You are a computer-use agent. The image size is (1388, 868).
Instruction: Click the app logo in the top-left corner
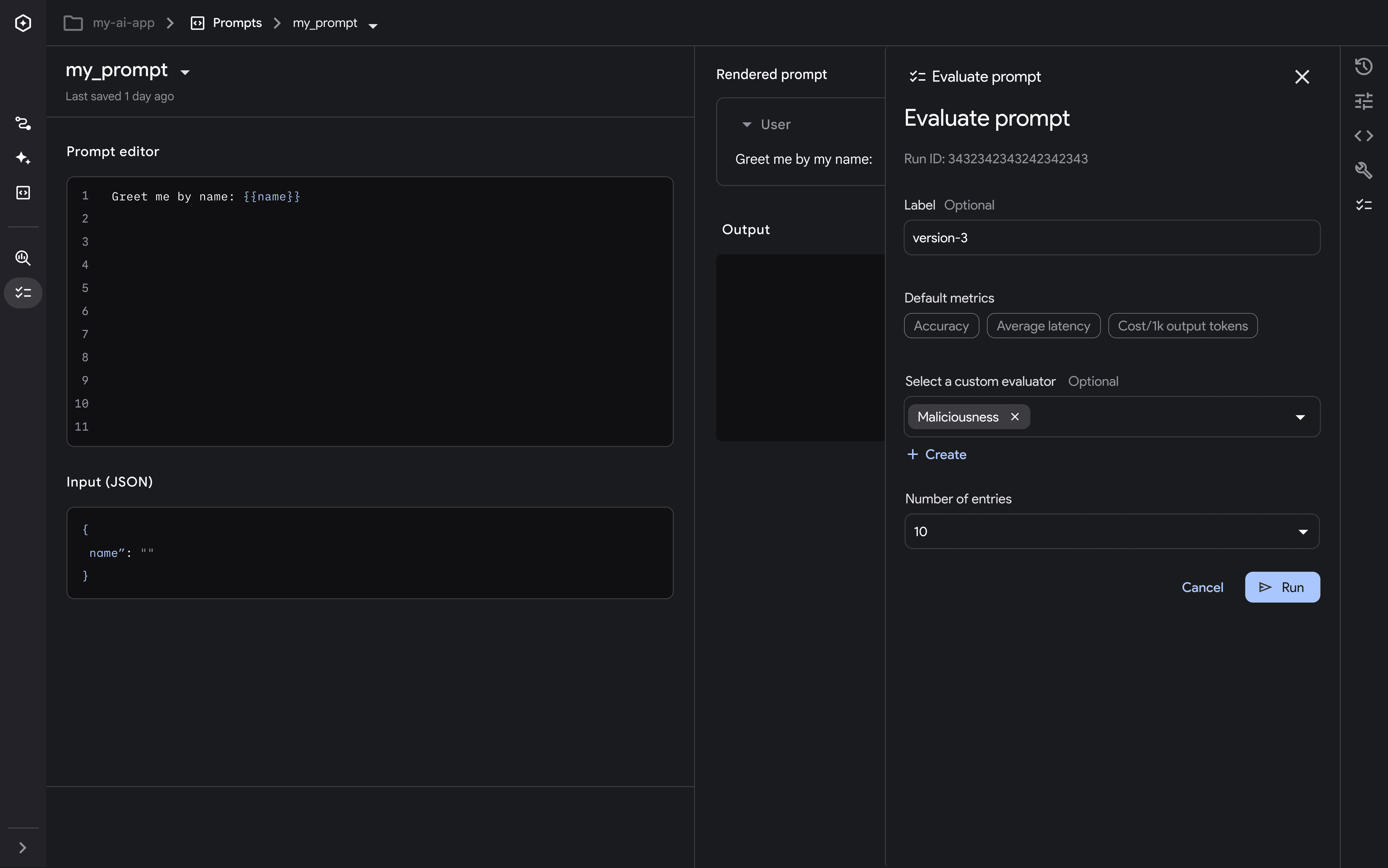[23, 23]
